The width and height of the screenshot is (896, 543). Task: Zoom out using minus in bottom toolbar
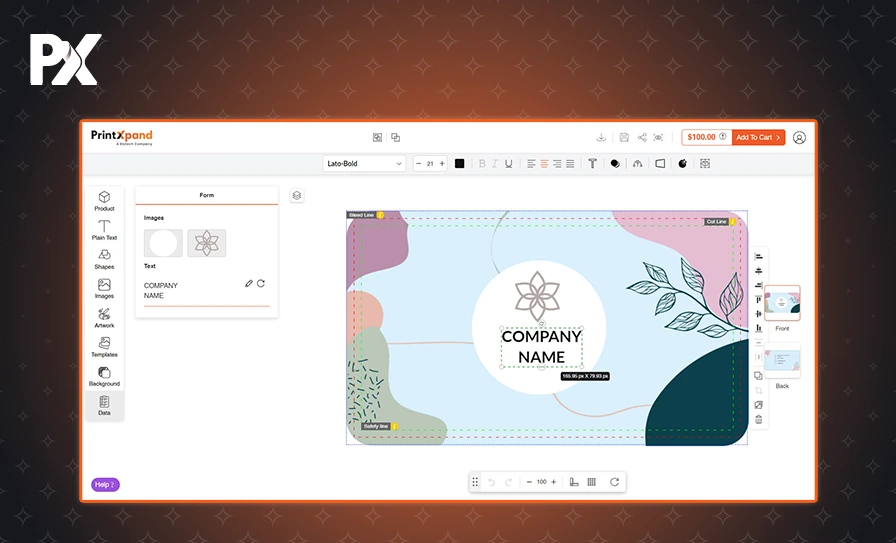[529, 482]
